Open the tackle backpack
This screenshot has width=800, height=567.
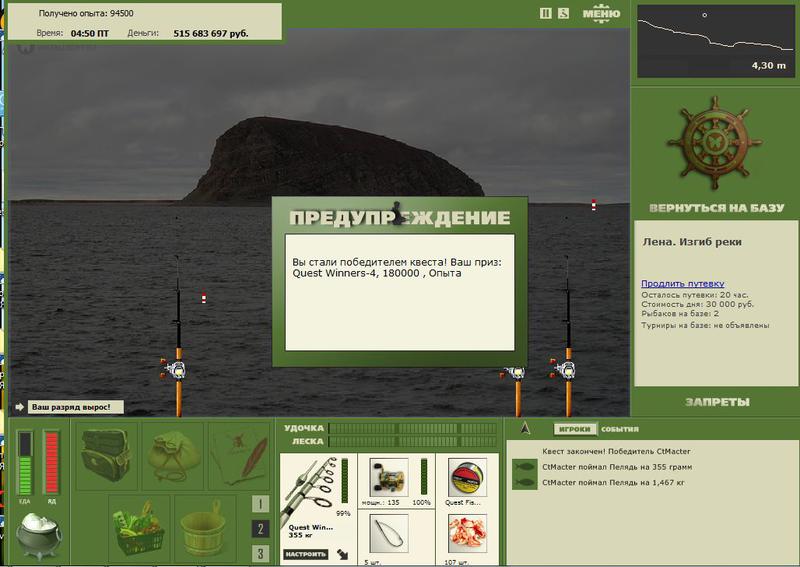pyautogui.click(x=107, y=455)
